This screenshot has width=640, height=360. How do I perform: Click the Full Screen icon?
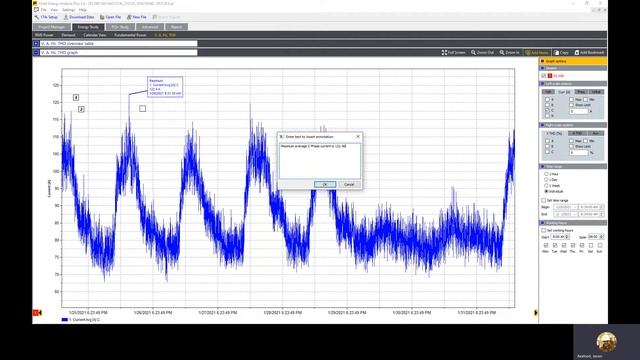point(444,53)
